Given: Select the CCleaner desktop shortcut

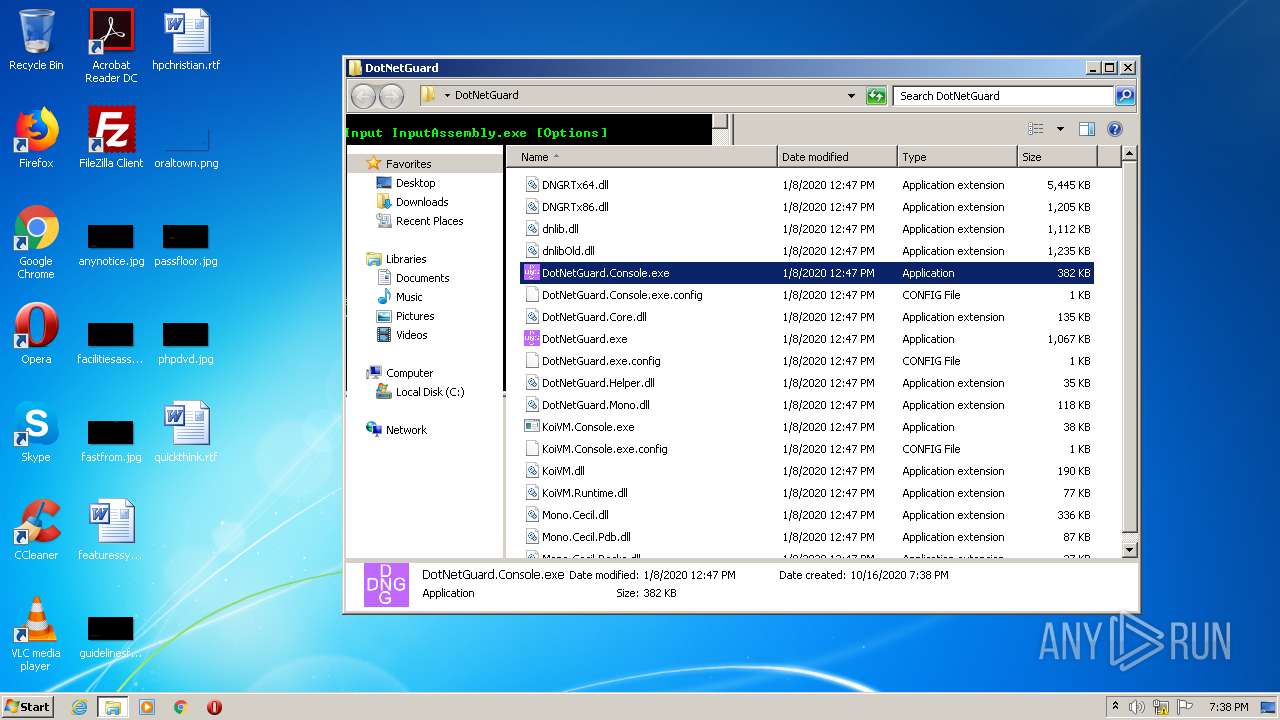Looking at the screenshot, I should 36,530.
